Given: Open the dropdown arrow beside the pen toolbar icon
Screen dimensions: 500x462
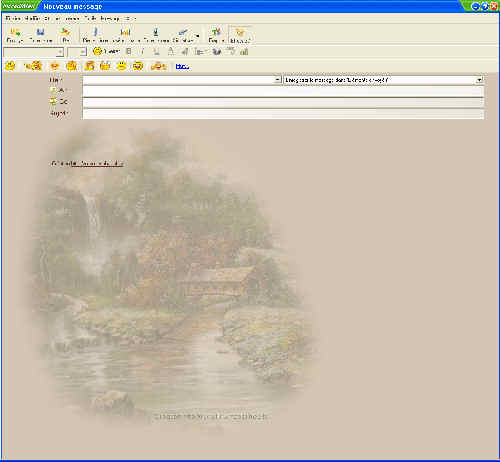Looking at the screenshot, I should (197, 35).
